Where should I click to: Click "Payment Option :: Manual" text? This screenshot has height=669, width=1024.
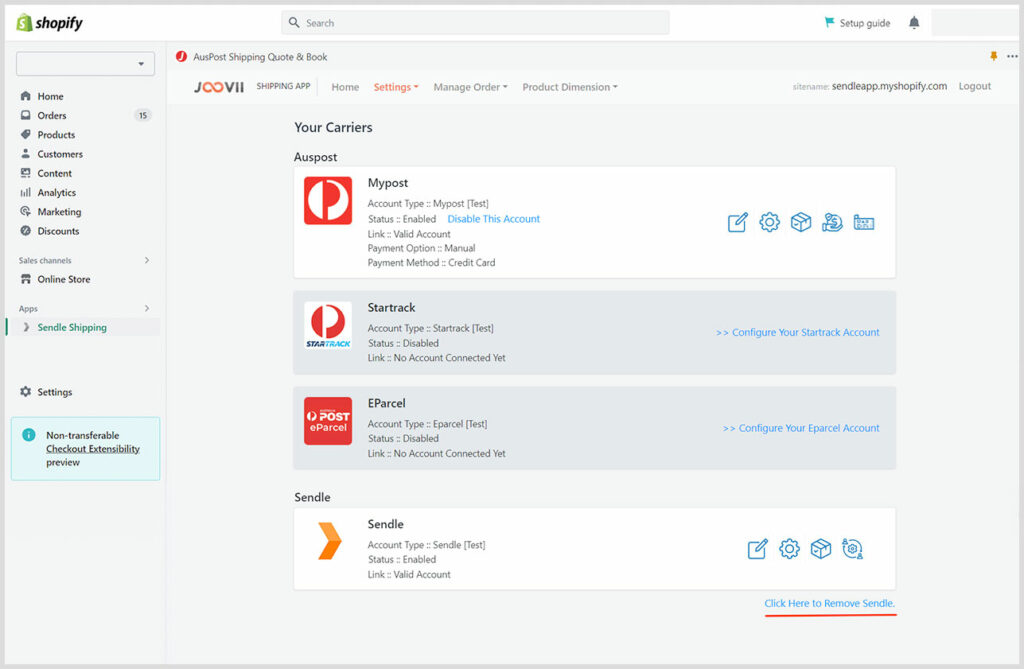(421, 248)
